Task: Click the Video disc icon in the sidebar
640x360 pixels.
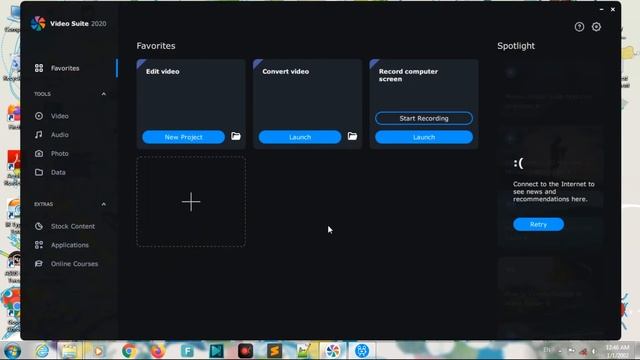Action: click(39, 116)
